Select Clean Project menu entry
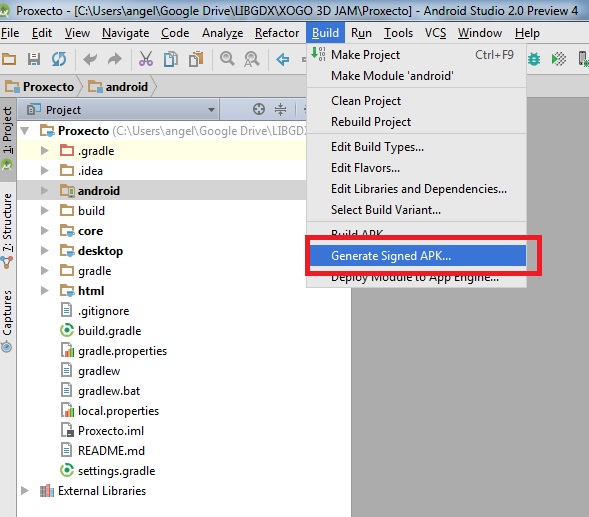This screenshot has height=517, width=589. tap(416, 101)
